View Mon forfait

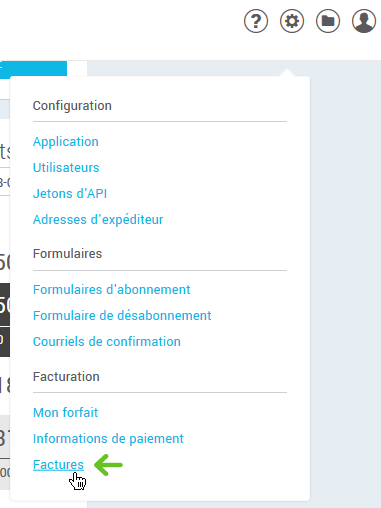click(x=65, y=413)
